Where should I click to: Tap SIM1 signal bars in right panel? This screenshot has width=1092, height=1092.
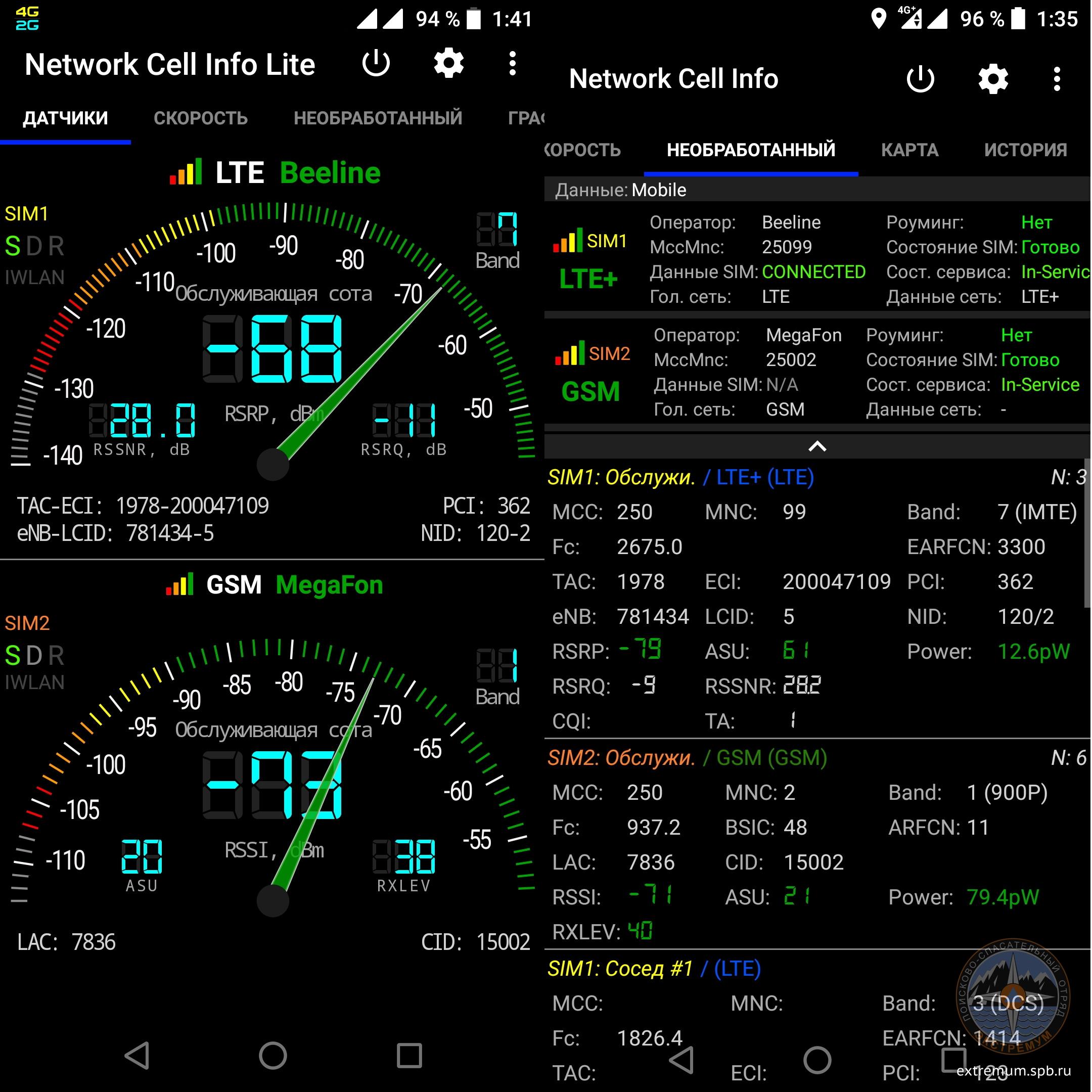coord(567,240)
